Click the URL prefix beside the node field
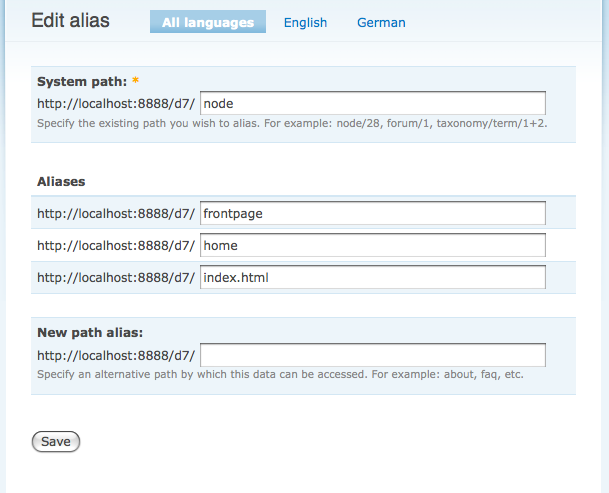This screenshot has width=609, height=493. pos(116,103)
